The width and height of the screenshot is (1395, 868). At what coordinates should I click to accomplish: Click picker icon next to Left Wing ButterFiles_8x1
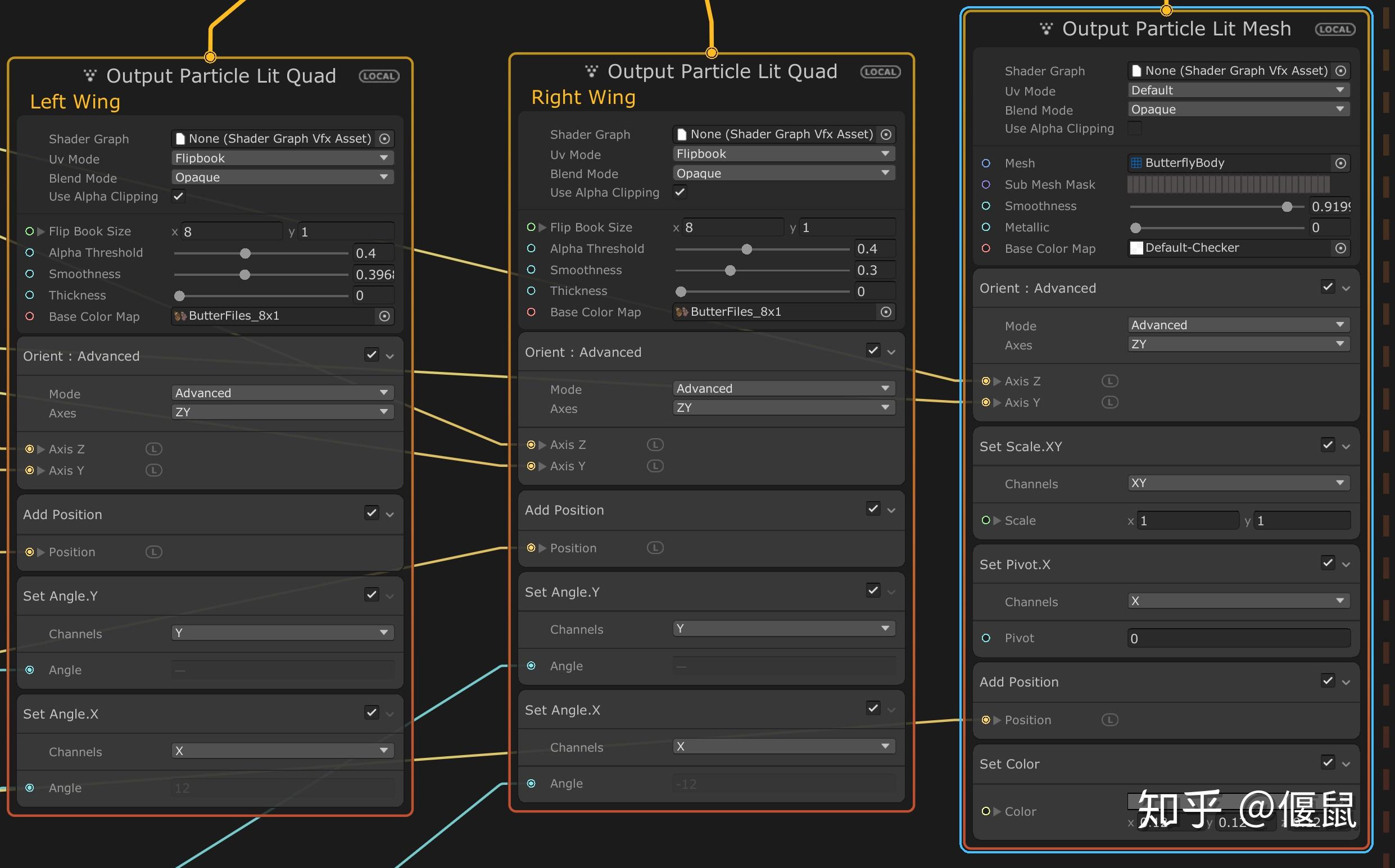[x=384, y=316]
